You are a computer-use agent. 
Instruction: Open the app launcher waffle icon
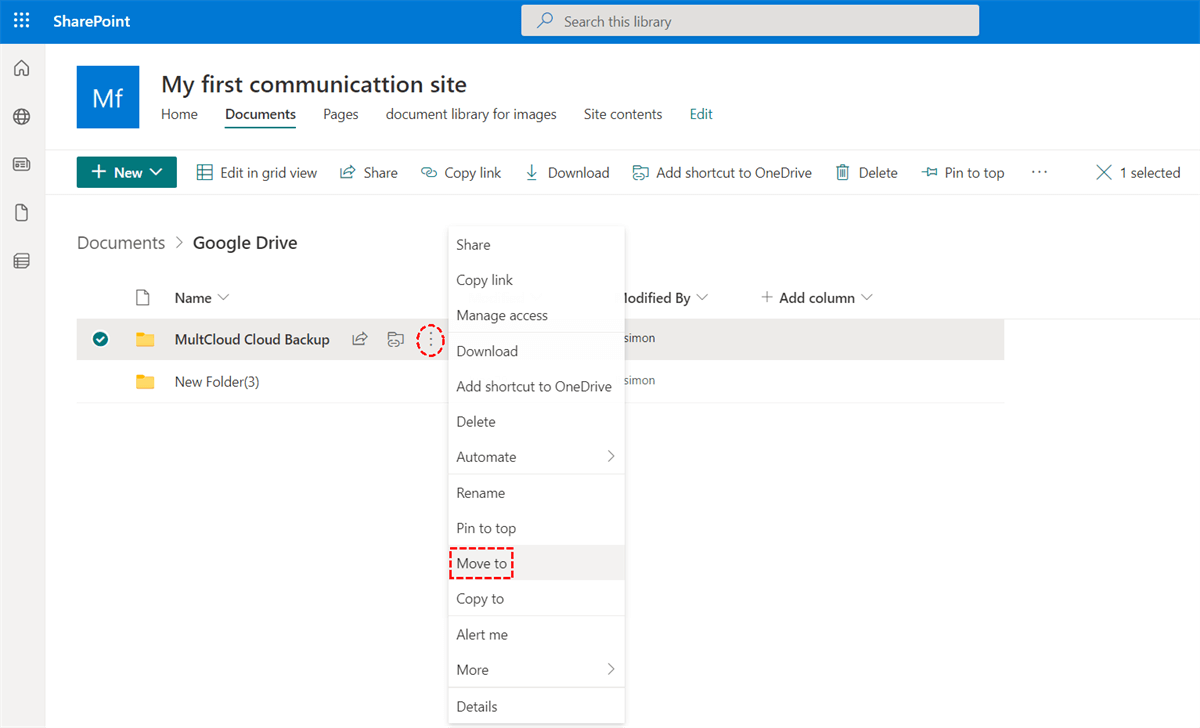[x=21, y=21]
